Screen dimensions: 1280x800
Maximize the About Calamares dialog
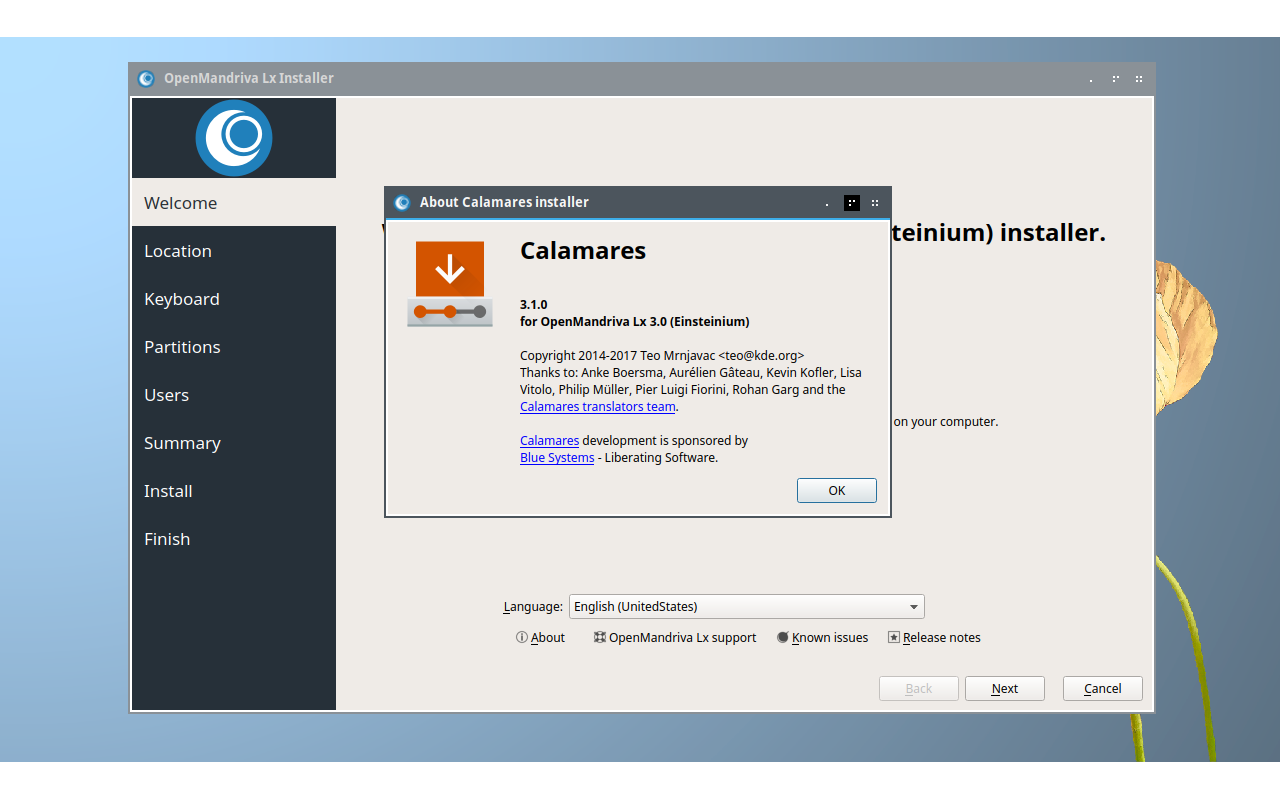(x=851, y=203)
